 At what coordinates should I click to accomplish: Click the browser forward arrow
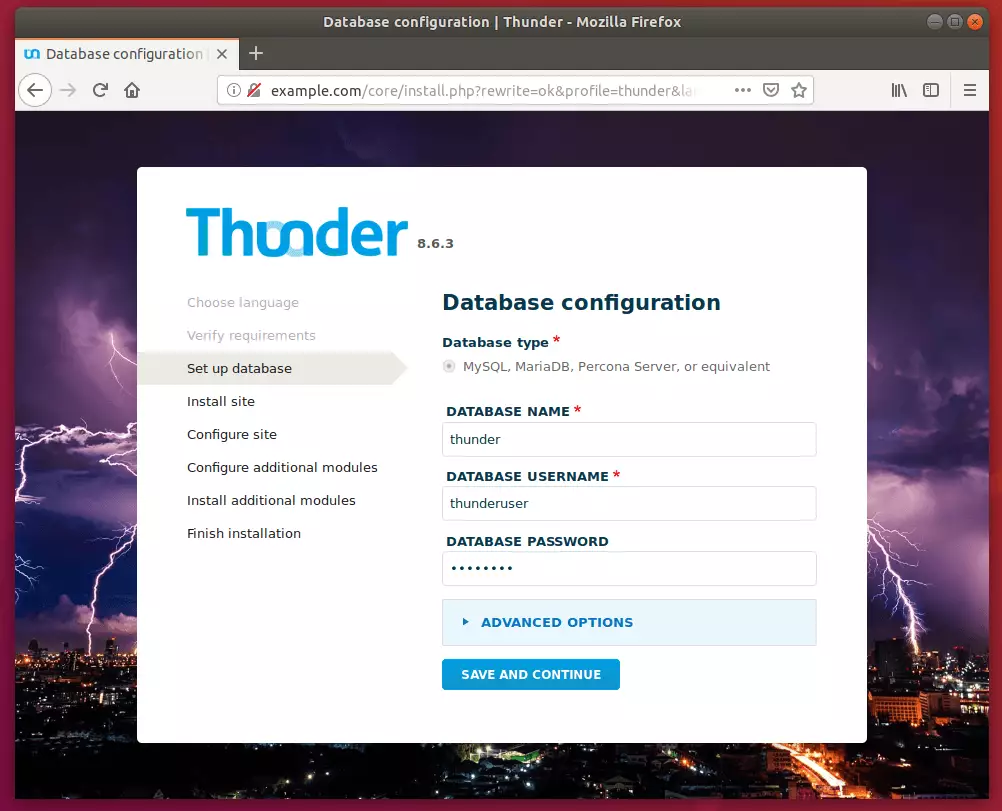coord(68,90)
